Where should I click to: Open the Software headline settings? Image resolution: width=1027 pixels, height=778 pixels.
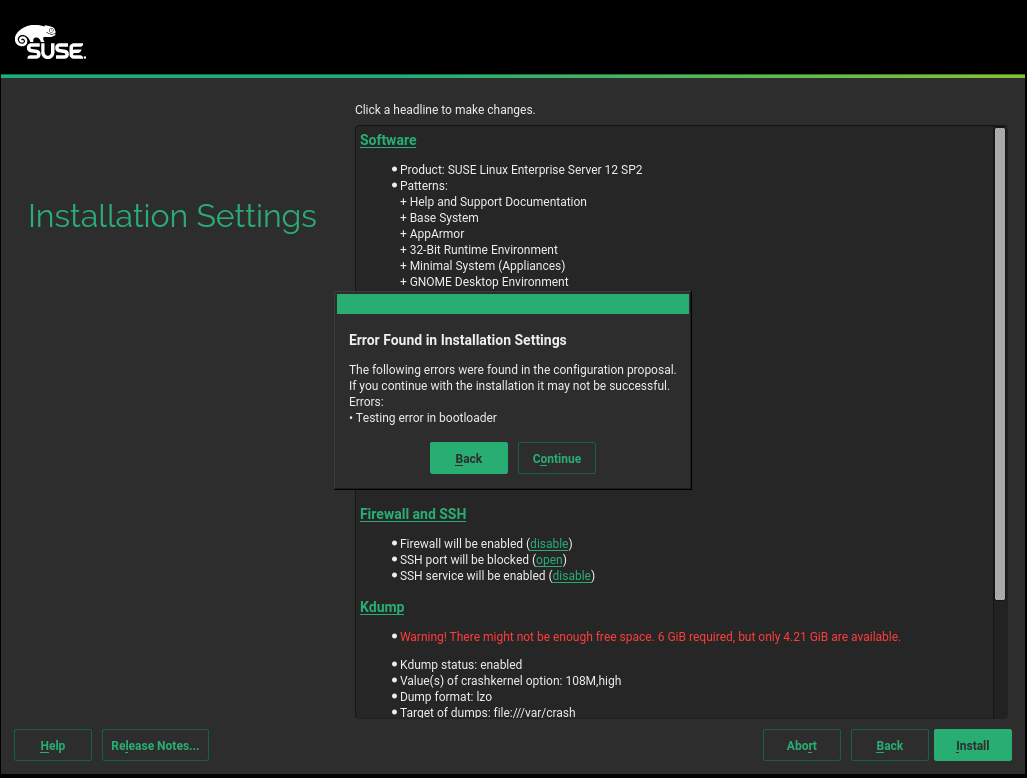click(x=388, y=140)
